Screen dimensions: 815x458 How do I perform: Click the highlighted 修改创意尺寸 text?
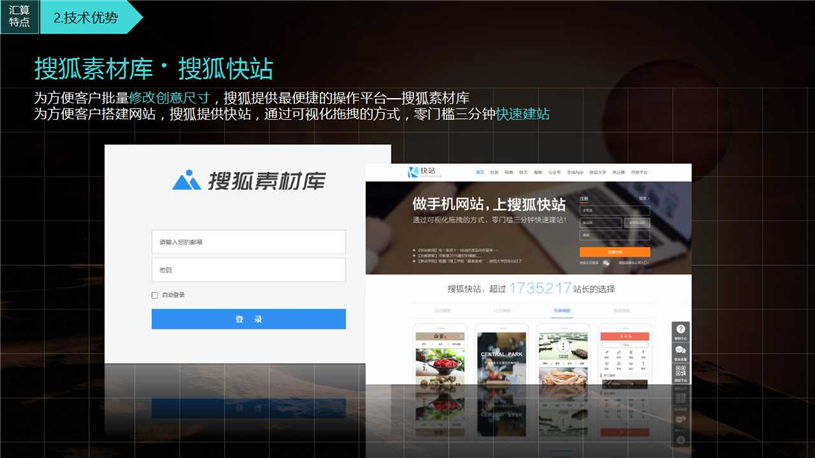(169, 98)
